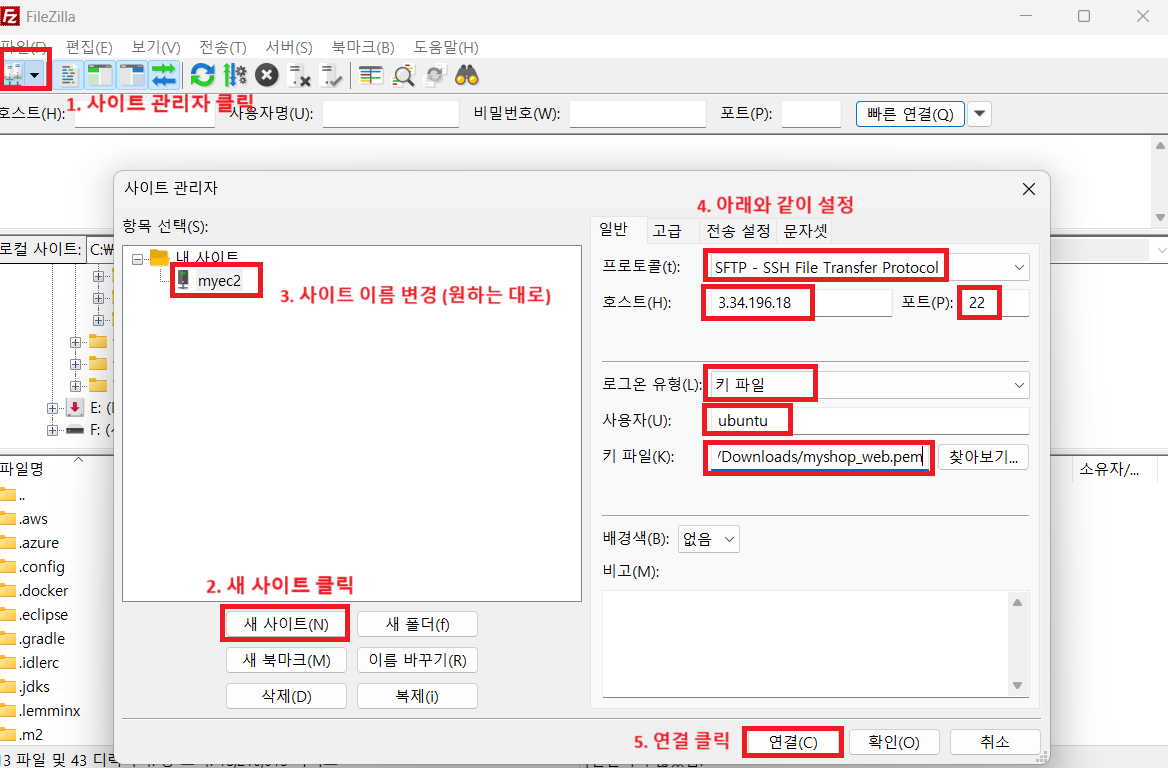This screenshot has width=1168, height=768.
Task: Click the disconnect from server icon
Action: 299,75
